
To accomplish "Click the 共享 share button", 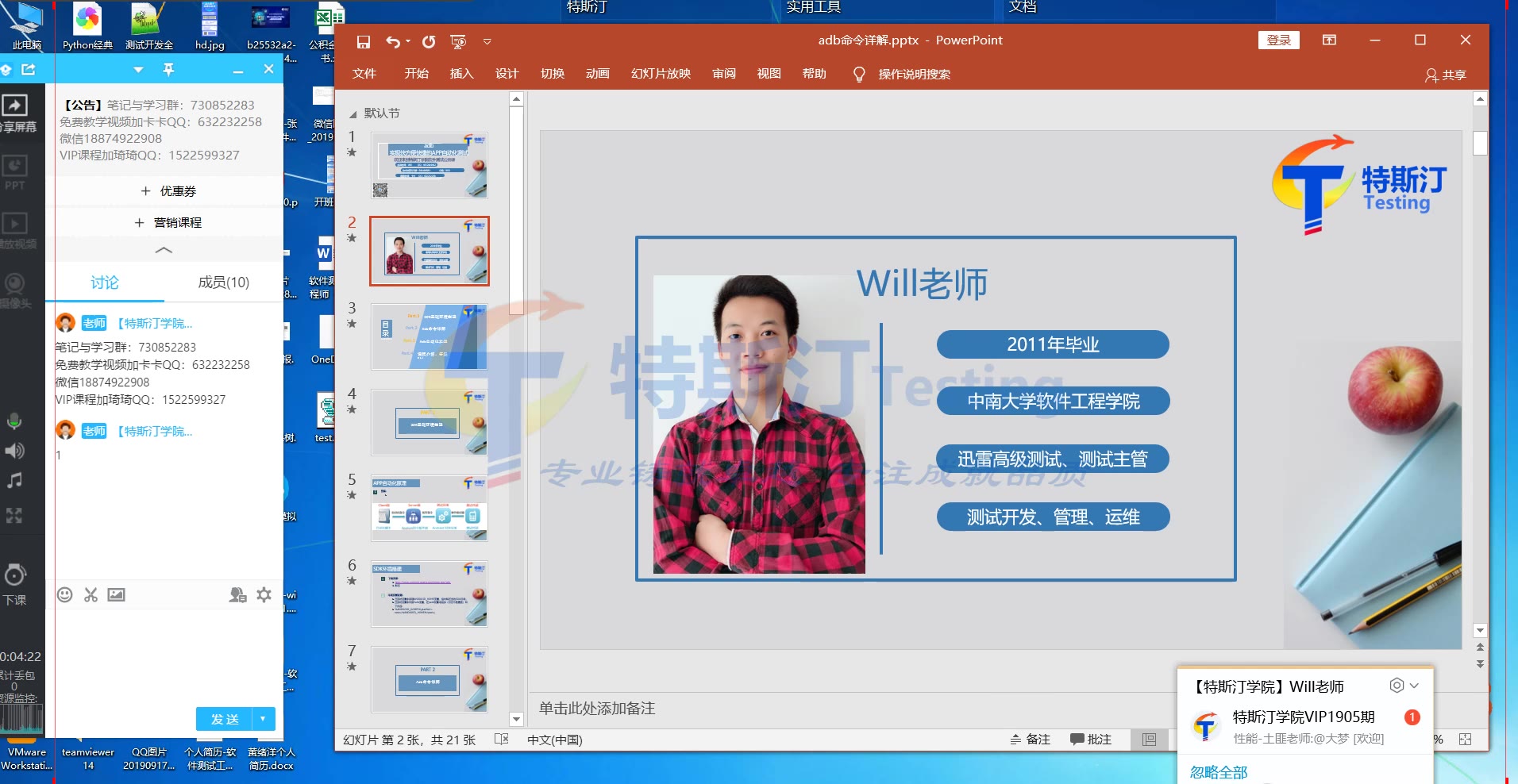I will 1446,75.
